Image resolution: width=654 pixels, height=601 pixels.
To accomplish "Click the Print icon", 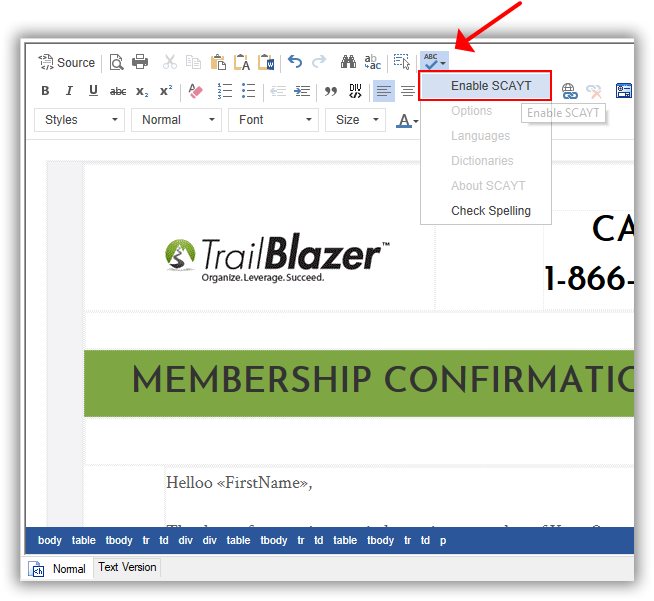I will point(140,62).
